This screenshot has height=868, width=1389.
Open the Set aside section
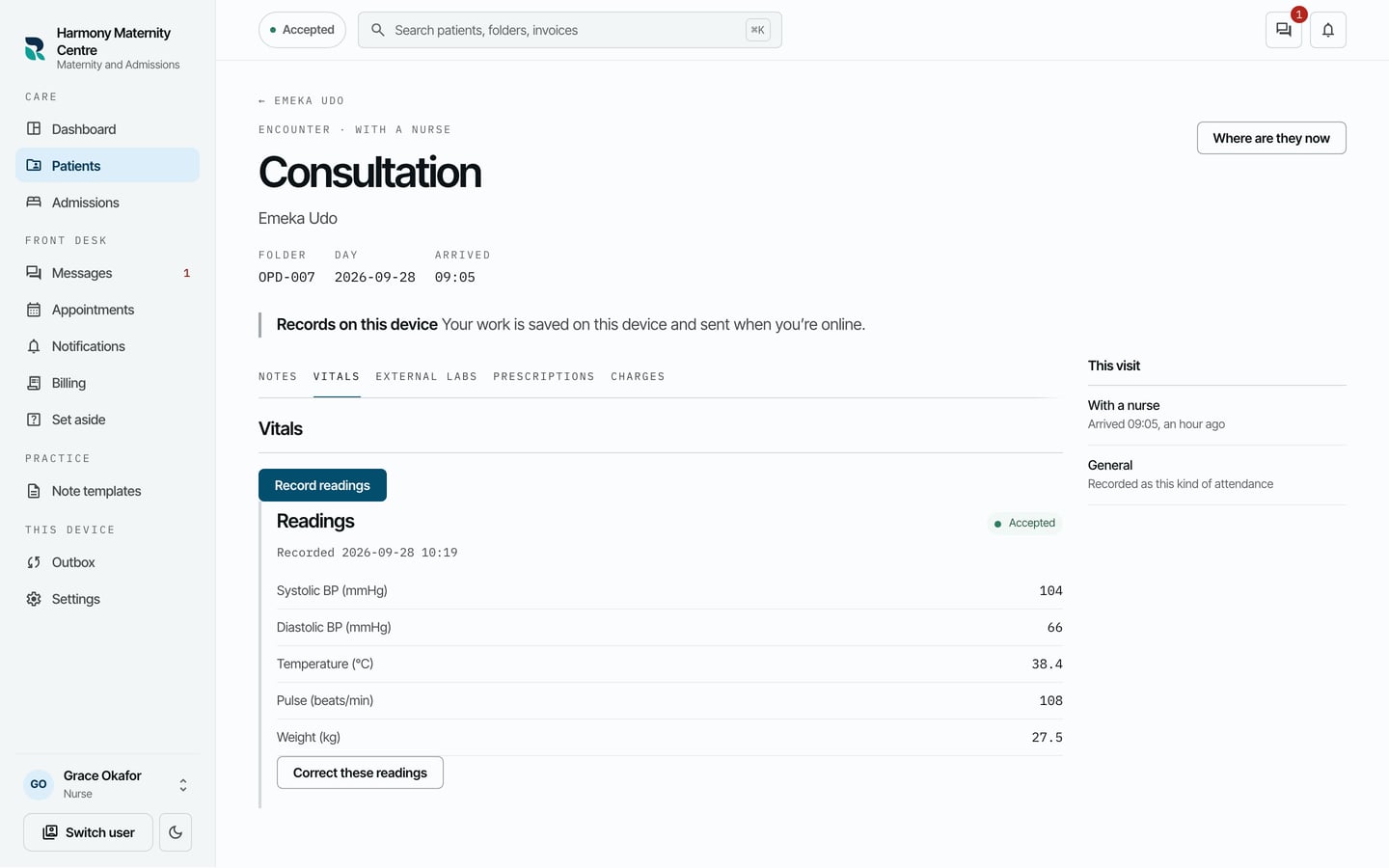point(107,420)
